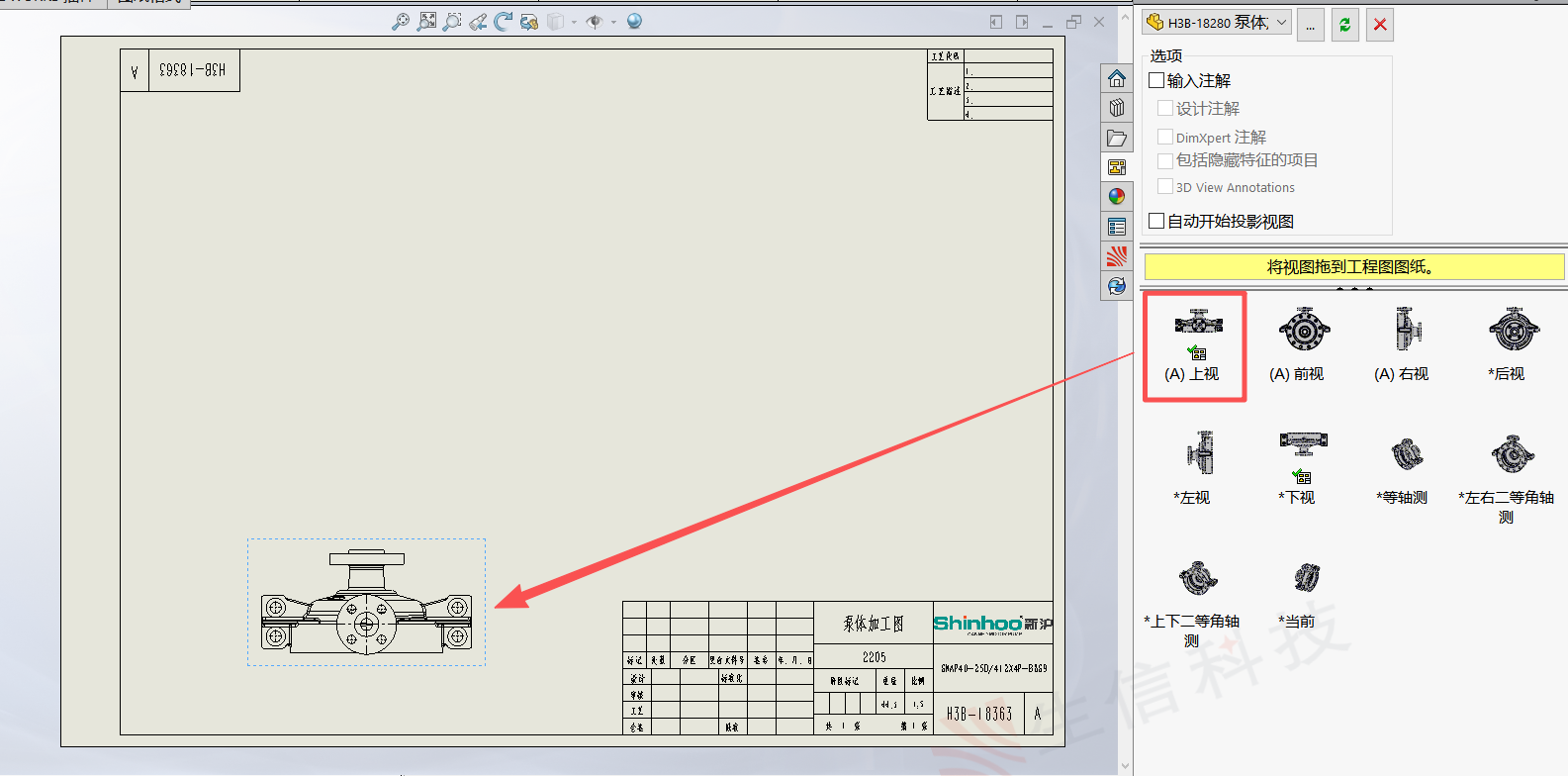Screen dimensions: 1568x776
Task: Toggle the 设计注解 checkbox
Action: pos(1165,108)
